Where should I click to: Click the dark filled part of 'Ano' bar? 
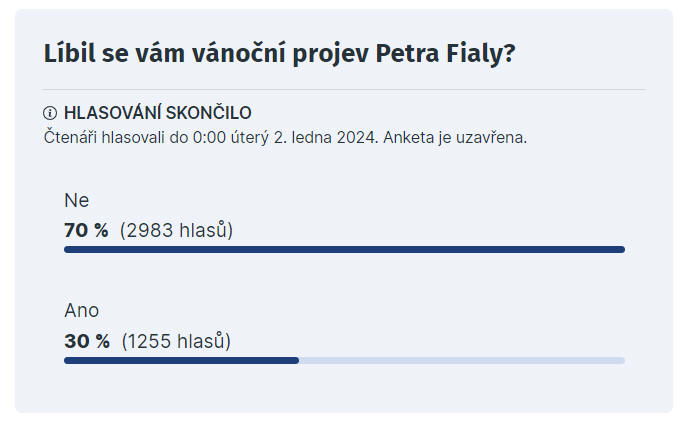[x=181, y=361]
